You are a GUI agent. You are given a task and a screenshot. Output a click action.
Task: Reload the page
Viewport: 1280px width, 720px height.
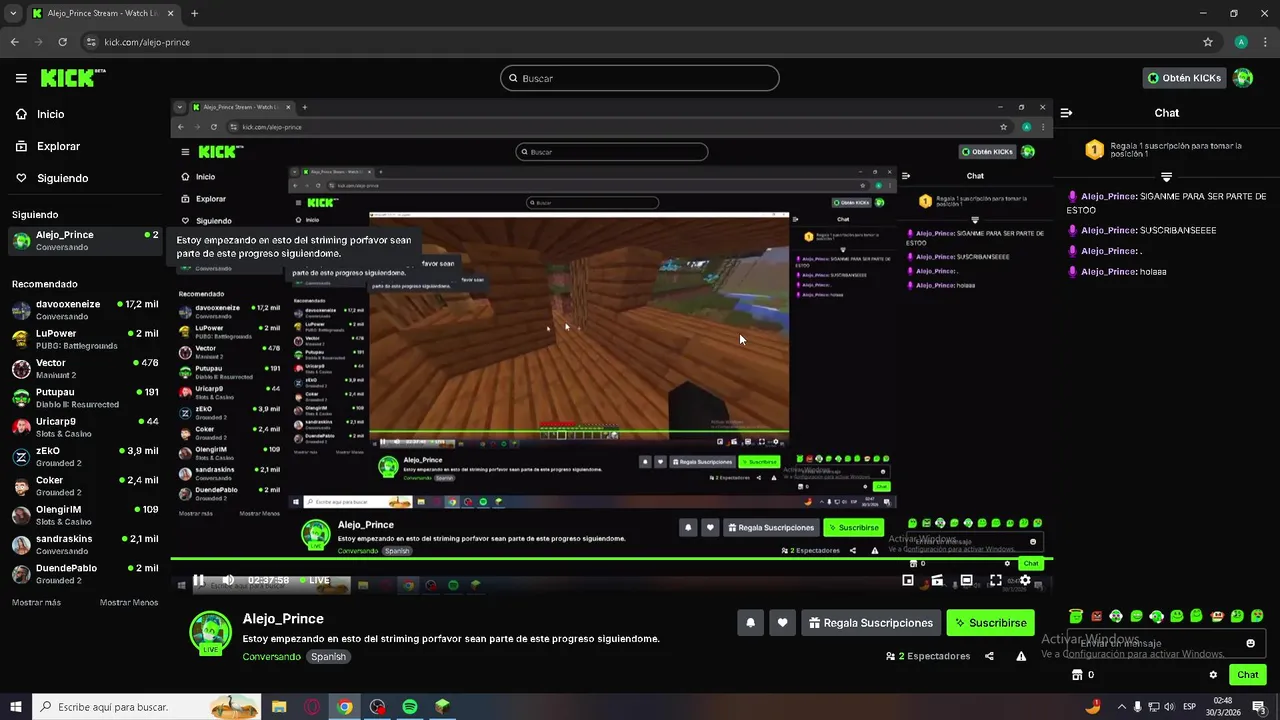(x=62, y=42)
